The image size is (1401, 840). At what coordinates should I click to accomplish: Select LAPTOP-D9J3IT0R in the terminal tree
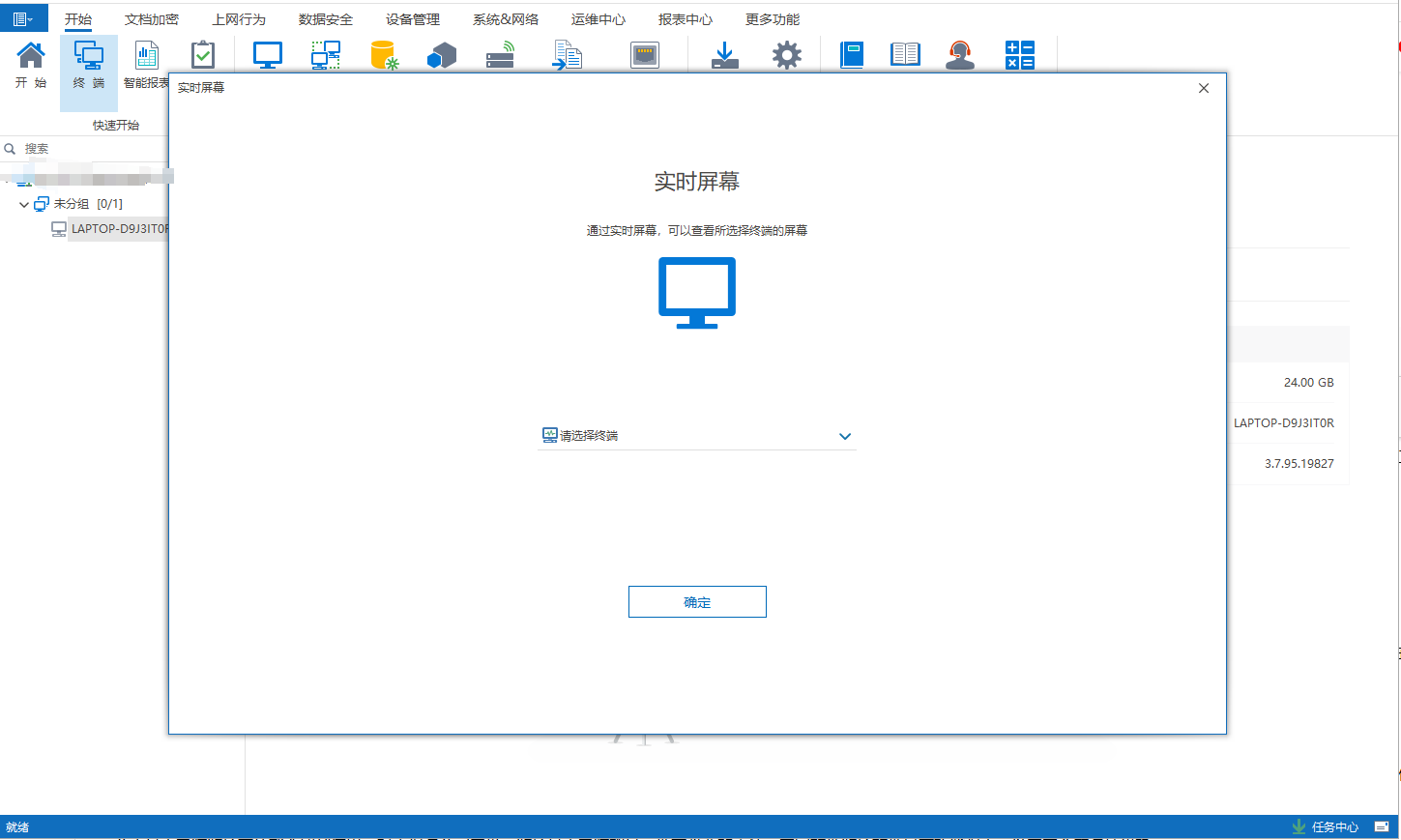click(x=120, y=229)
